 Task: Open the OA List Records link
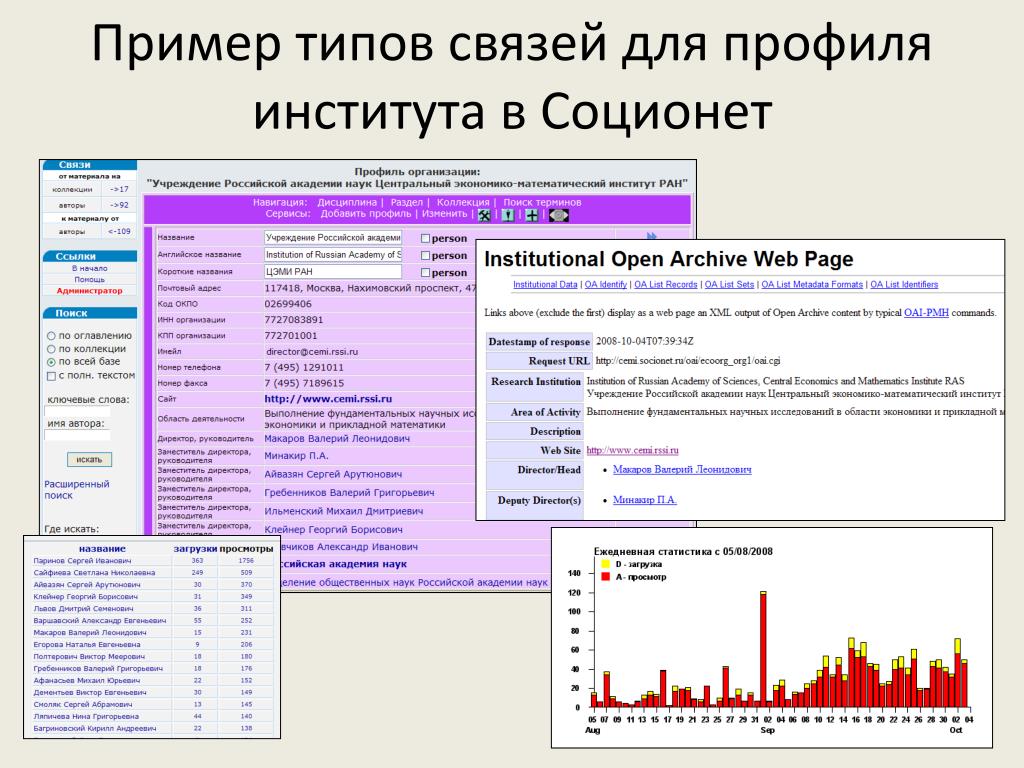coord(665,284)
